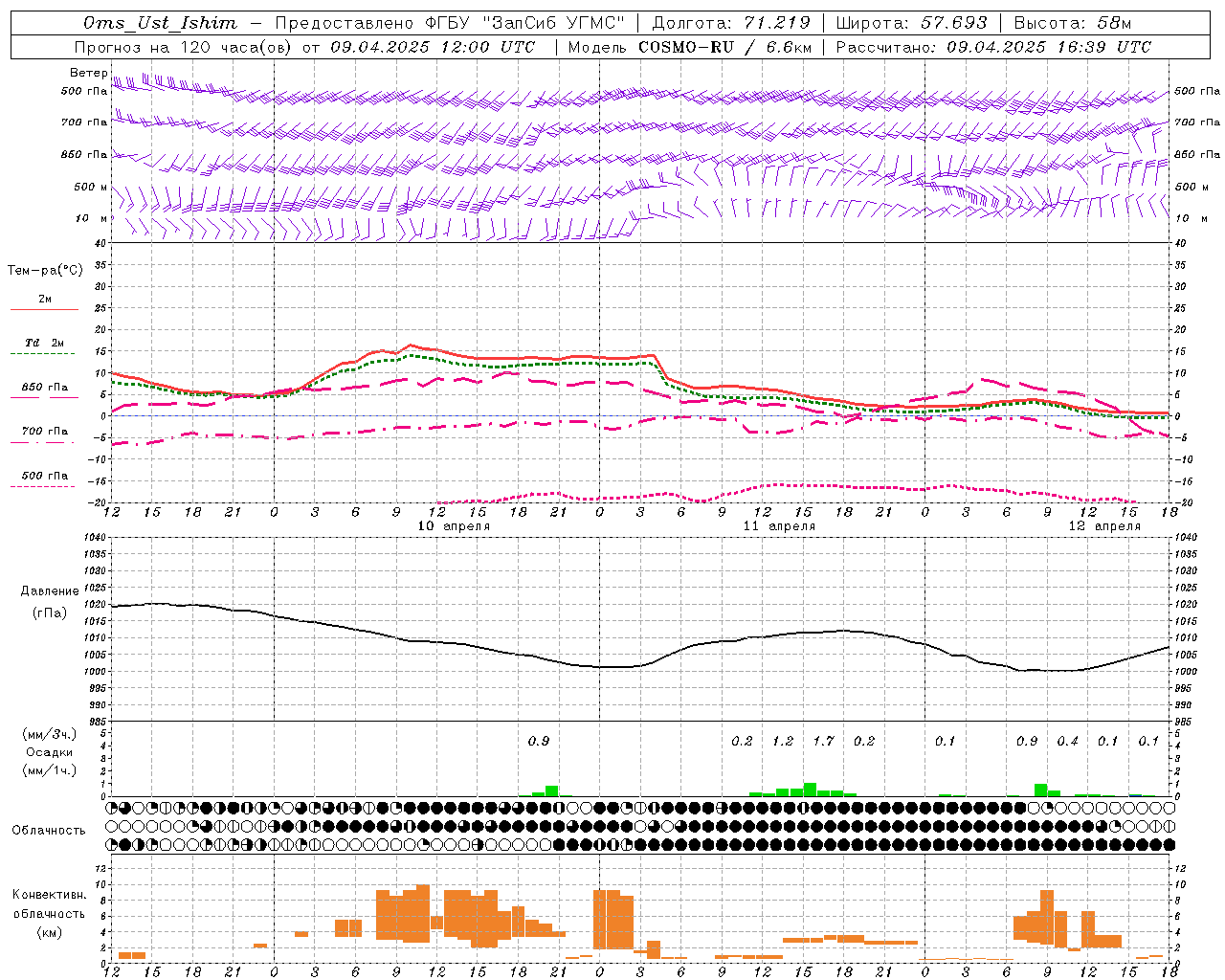Screen dimensions: 1225x980
Task: Select the provider text ФГБУ "ЗапСиб УГМС"
Action: pyautogui.click(x=524, y=23)
